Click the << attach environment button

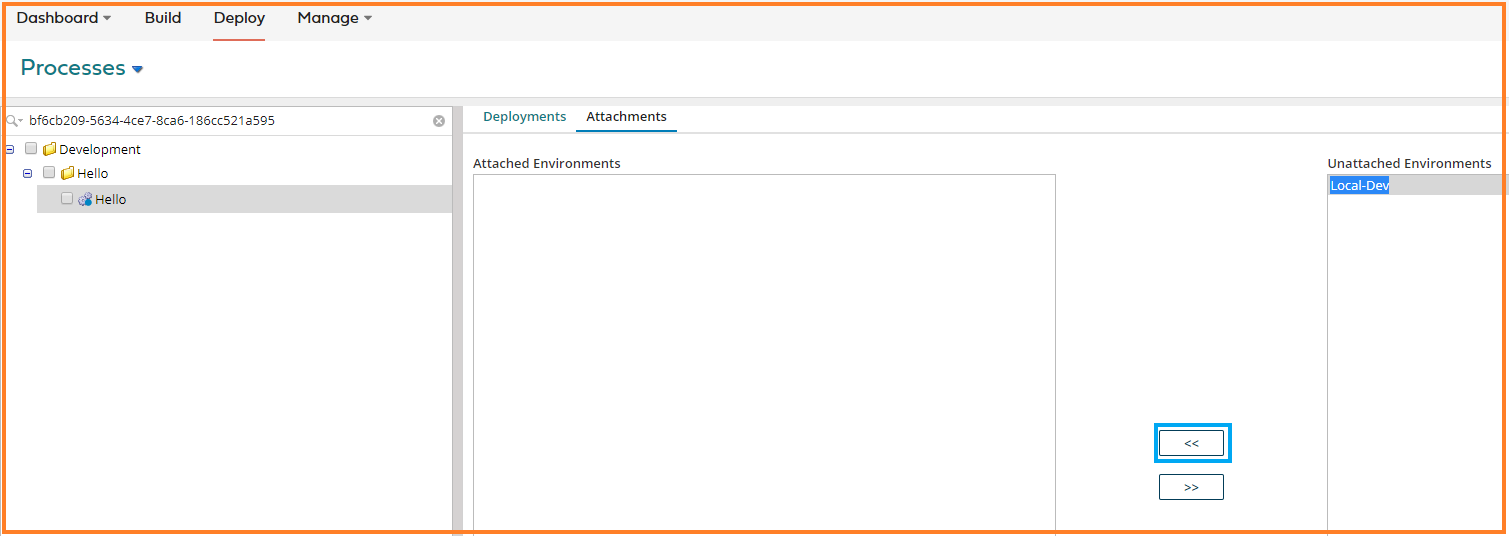(x=1191, y=443)
